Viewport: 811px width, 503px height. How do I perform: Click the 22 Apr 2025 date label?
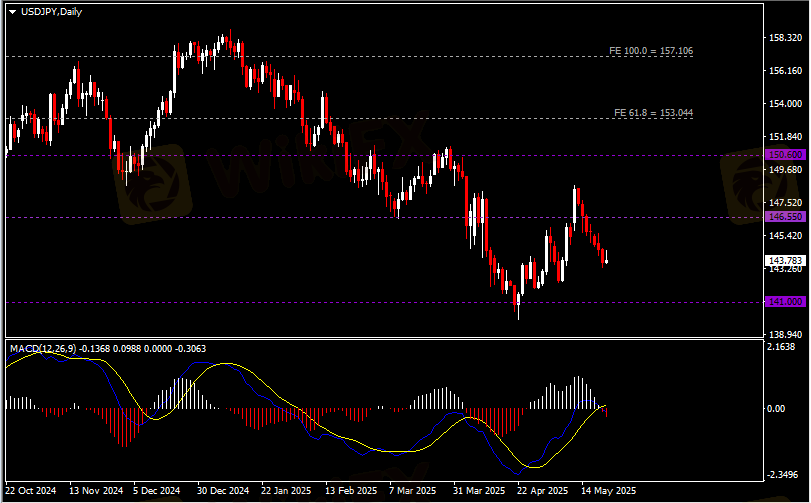pyautogui.click(x=543, y=490)
